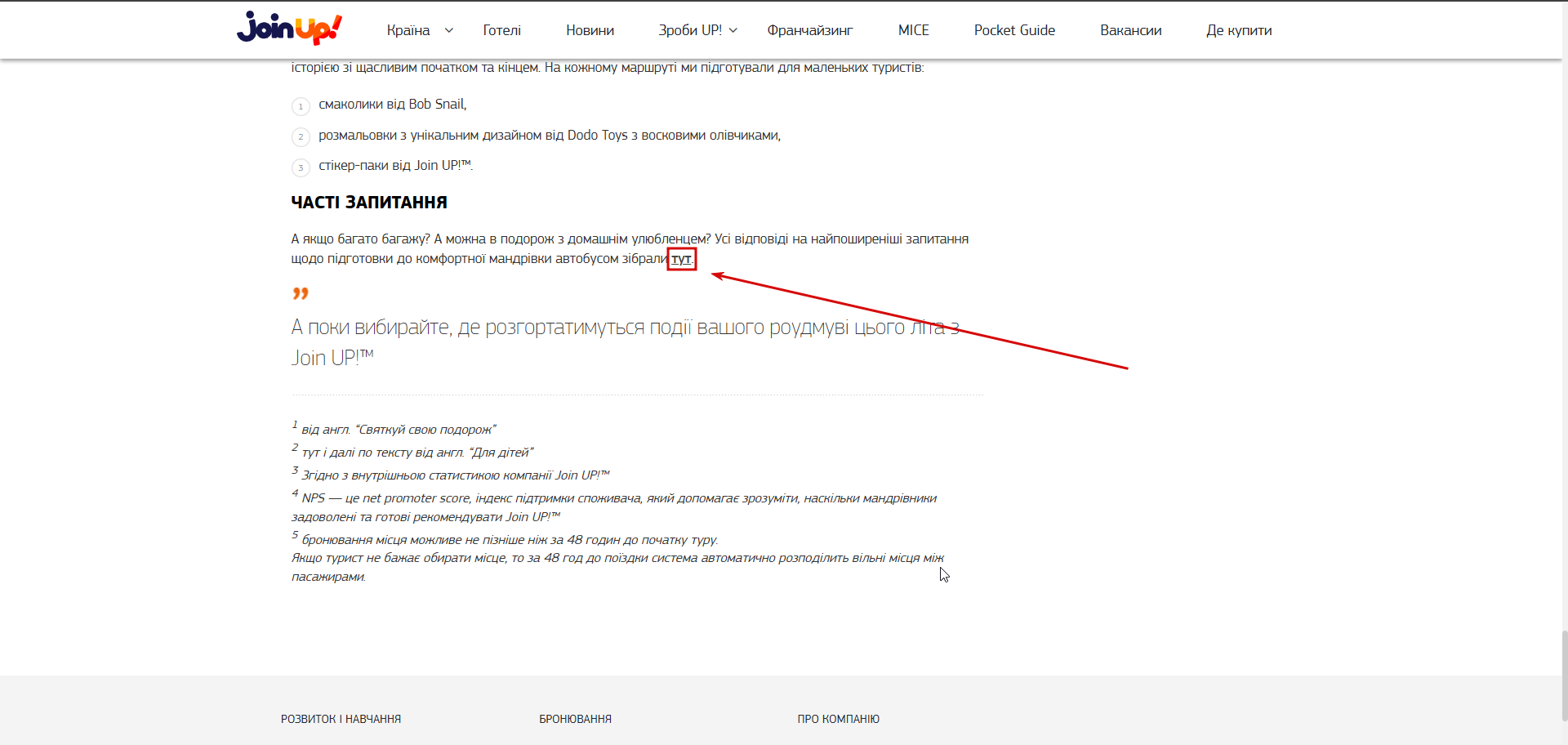This screenshot has height=745, width=1568.
Task: Click the numbered circle 3 bullet
Action: point(301,167)
